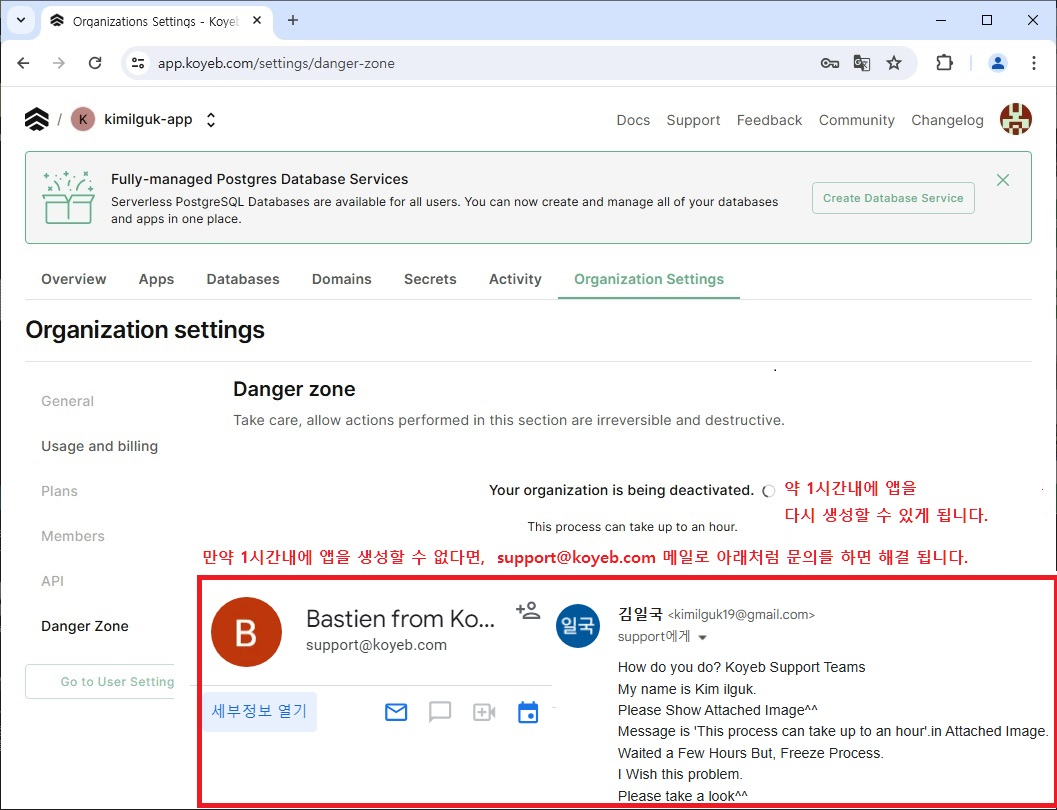
Task: Switch to the Overview tab
Action: (x=73, y=279)
